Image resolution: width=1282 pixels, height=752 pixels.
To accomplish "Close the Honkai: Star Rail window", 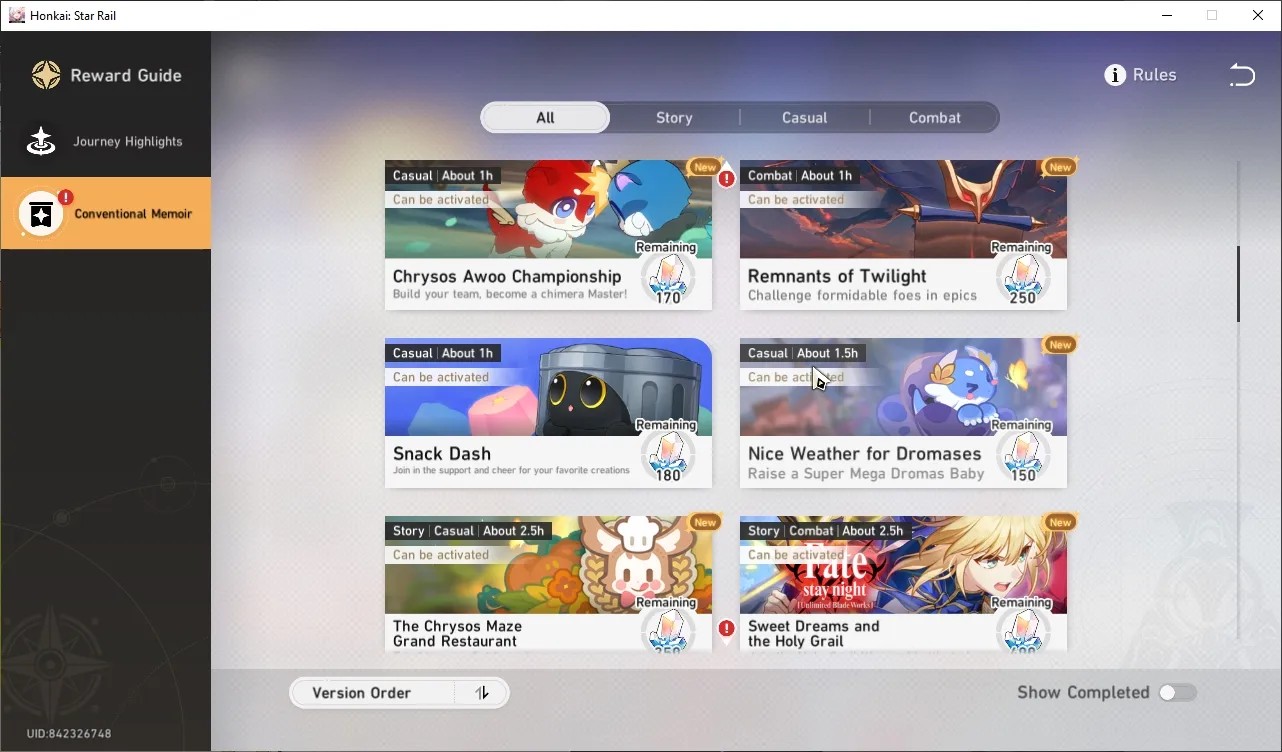I will [x=1258, y=15].
